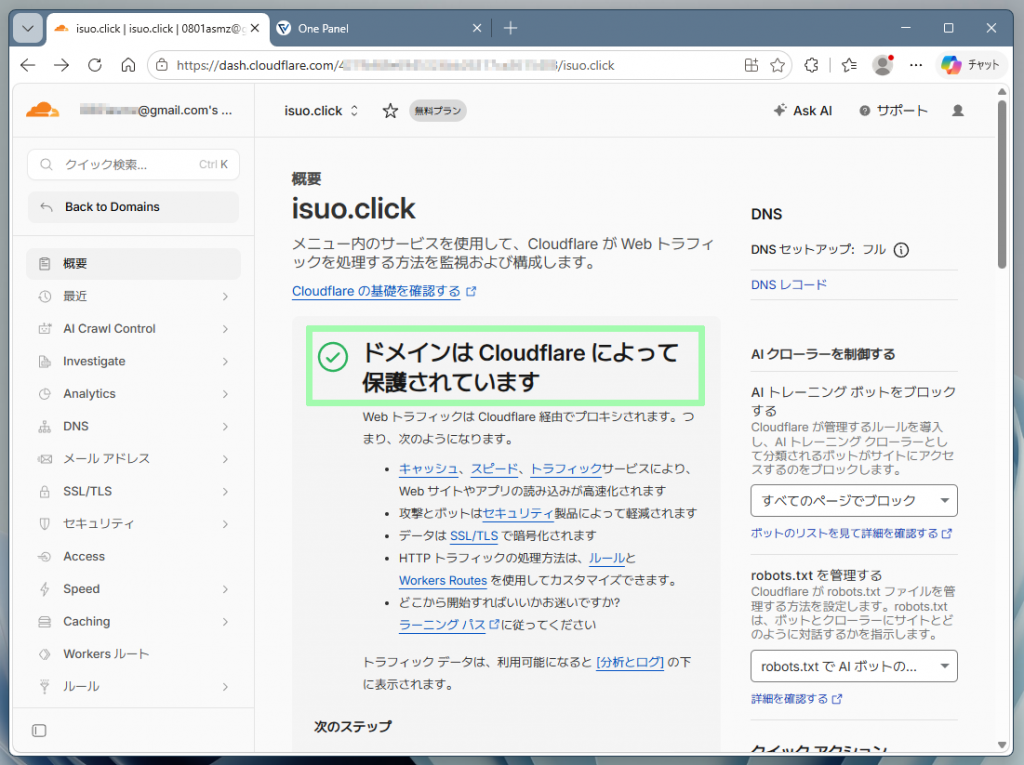Open favorites list icon in toolbar
The image size is (1024, 765).
[849, 65]
